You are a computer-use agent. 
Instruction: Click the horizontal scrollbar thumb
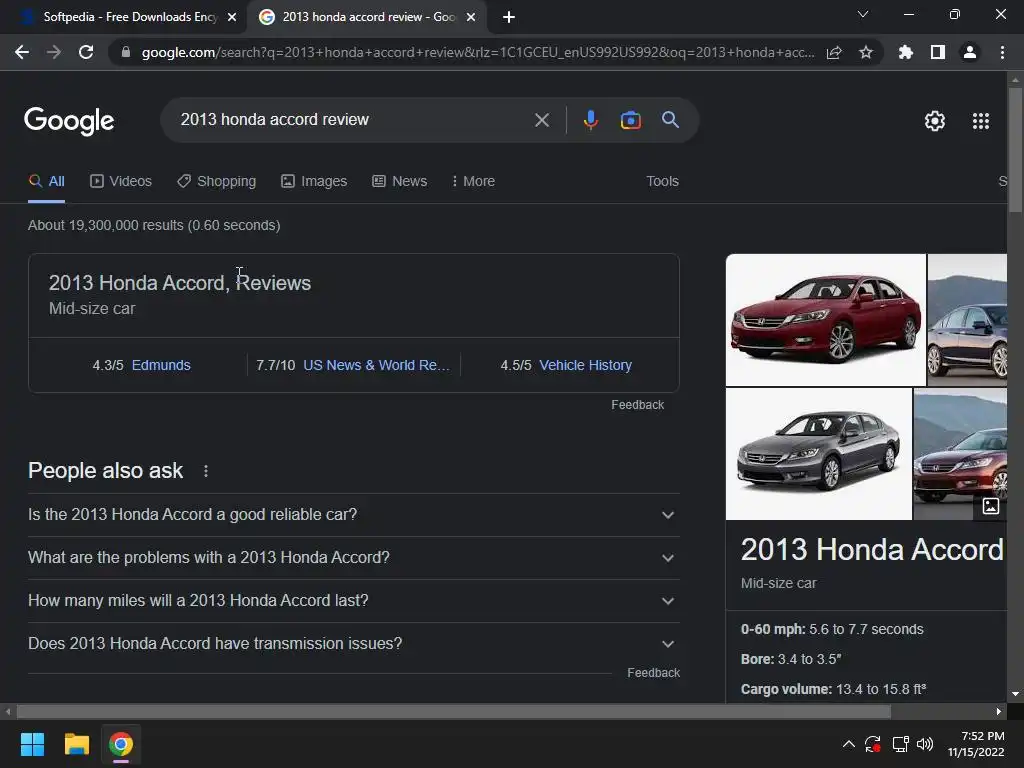[x=453, y=711]
